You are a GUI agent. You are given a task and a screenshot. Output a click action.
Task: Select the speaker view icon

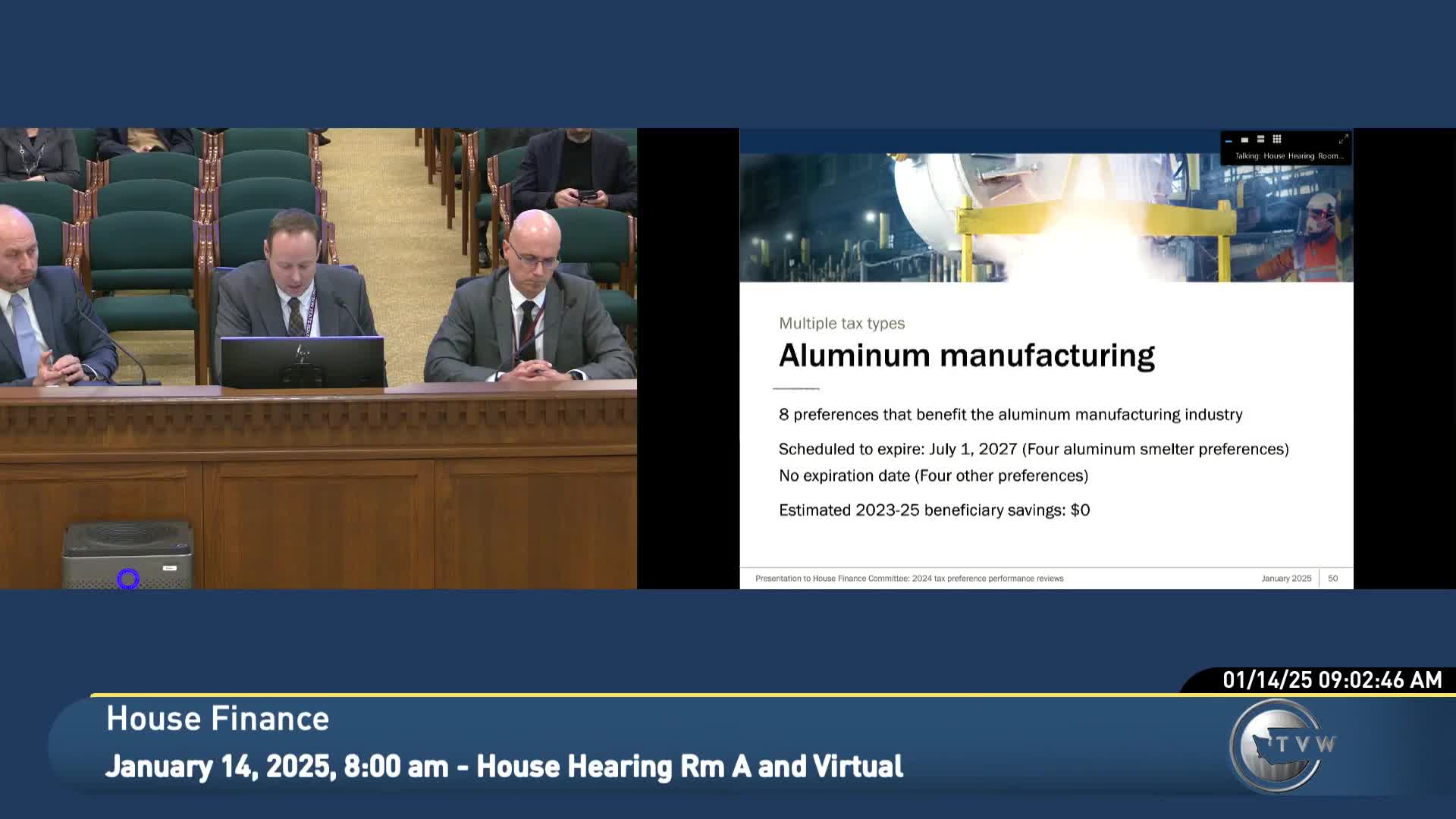[1244, 140]
